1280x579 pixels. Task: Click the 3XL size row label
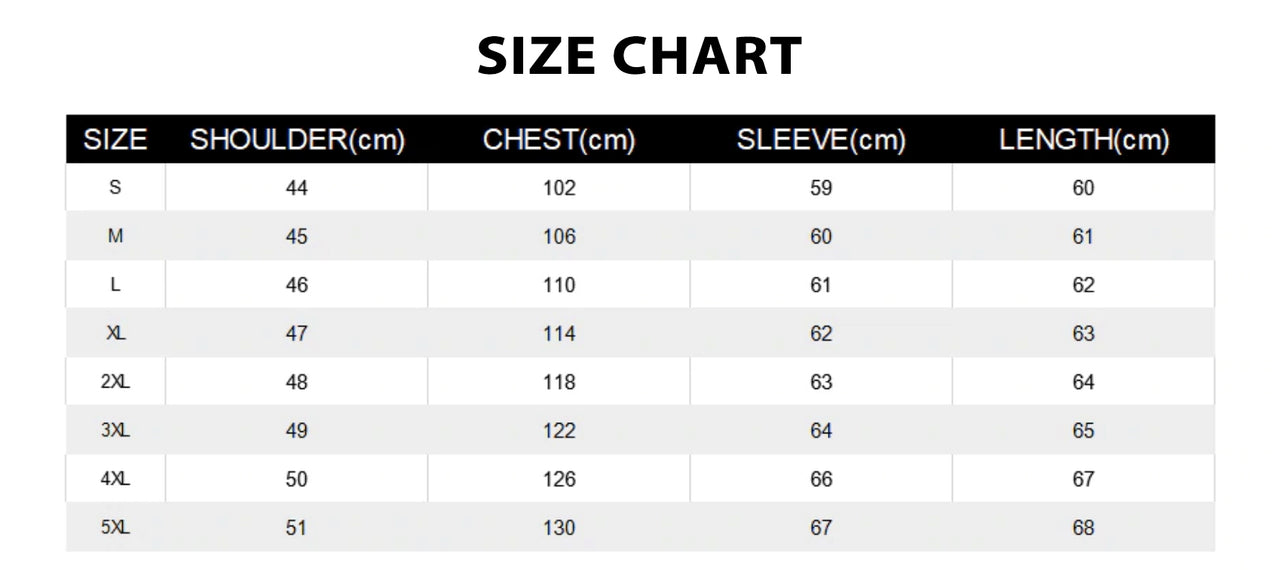click(x=115, y=431)
